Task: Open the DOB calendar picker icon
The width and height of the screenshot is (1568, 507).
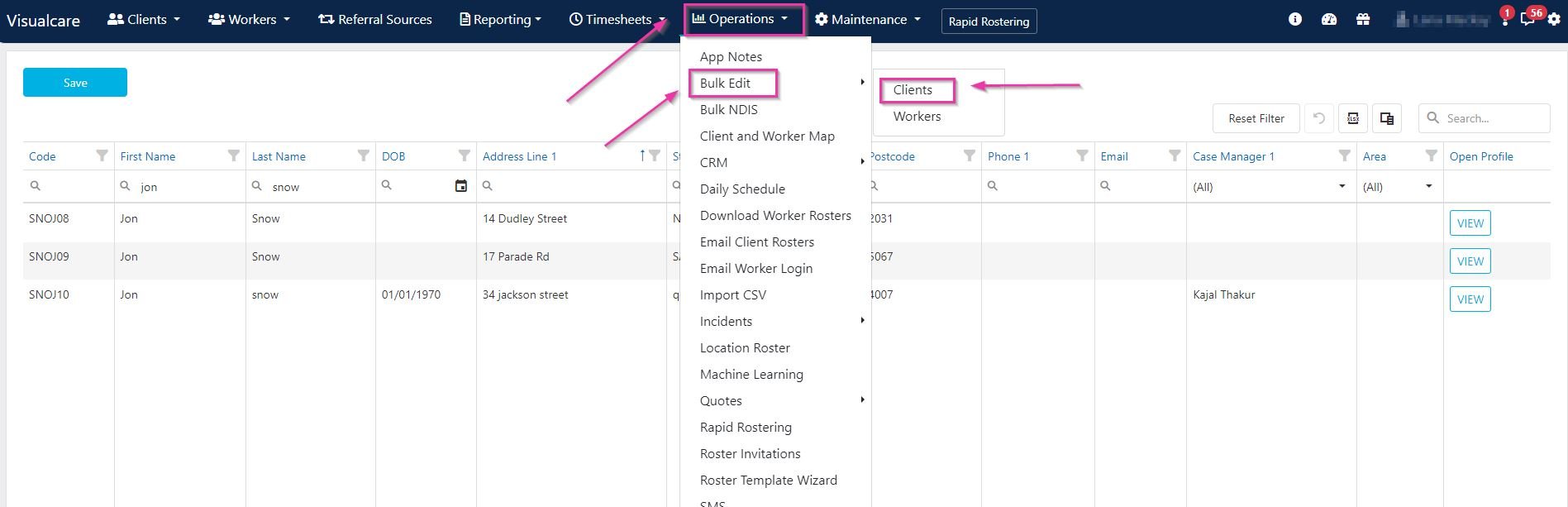Action: 461,186
